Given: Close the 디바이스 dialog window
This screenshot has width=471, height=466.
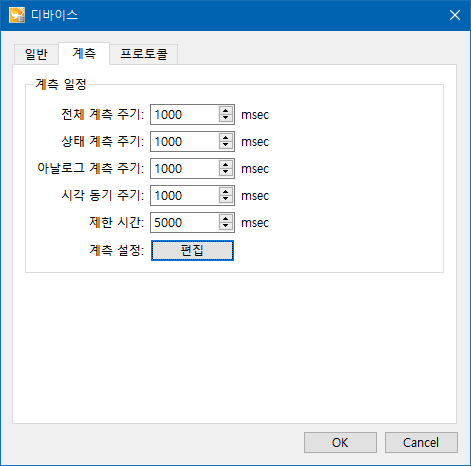Looking at the screenshot, I should click(455, 15).
